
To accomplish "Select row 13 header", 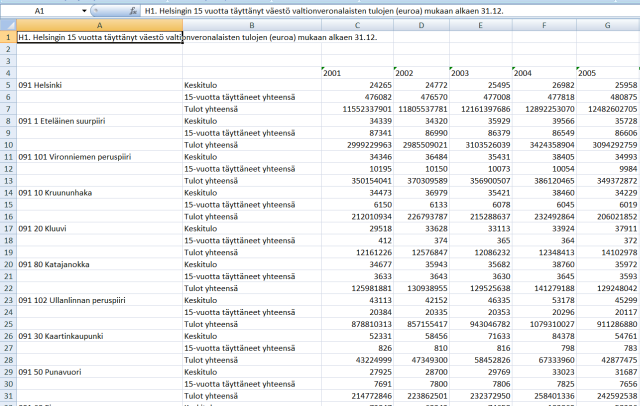I will pos(8,181).
